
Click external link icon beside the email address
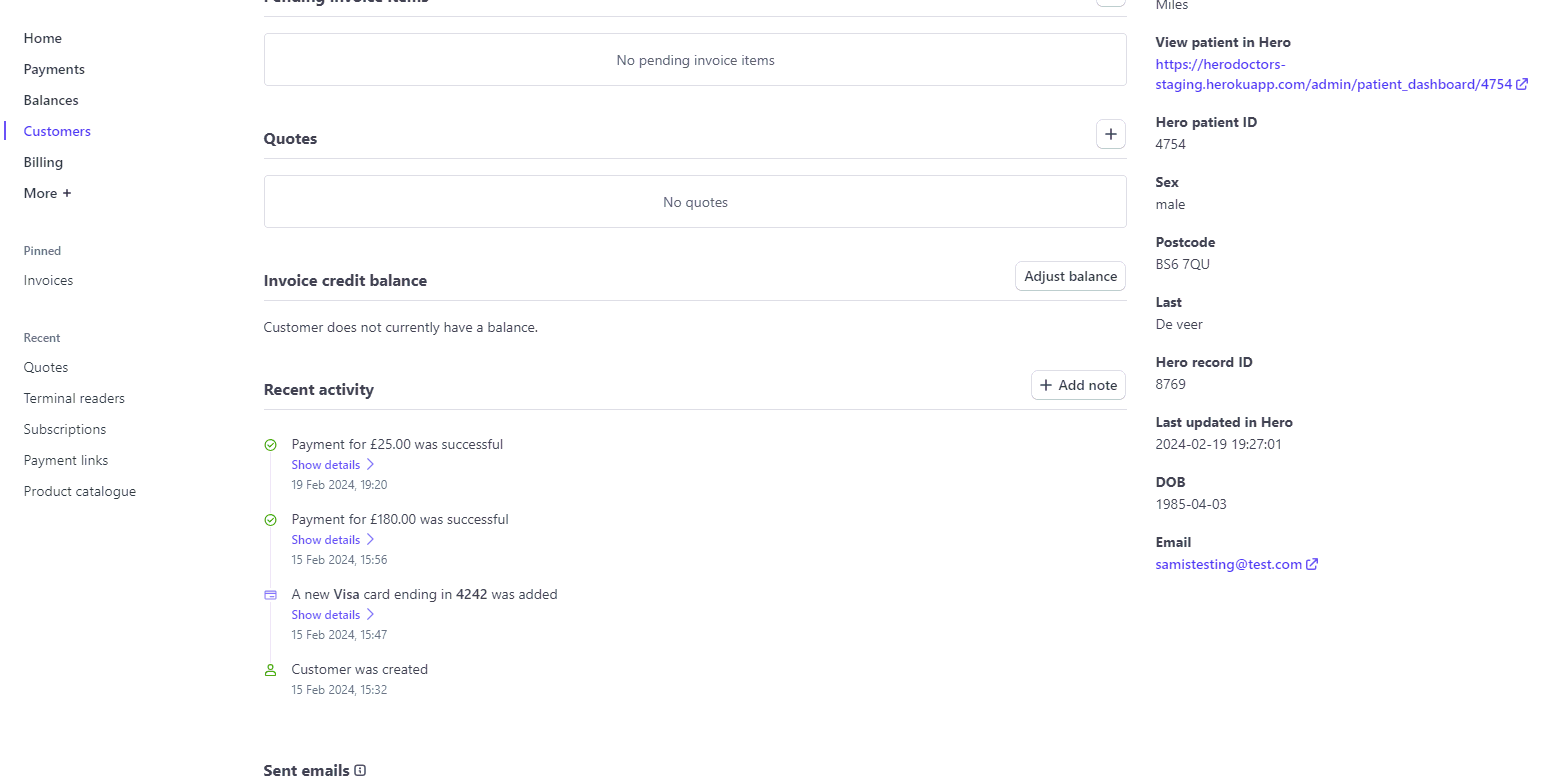click(x=1312, y=564)
